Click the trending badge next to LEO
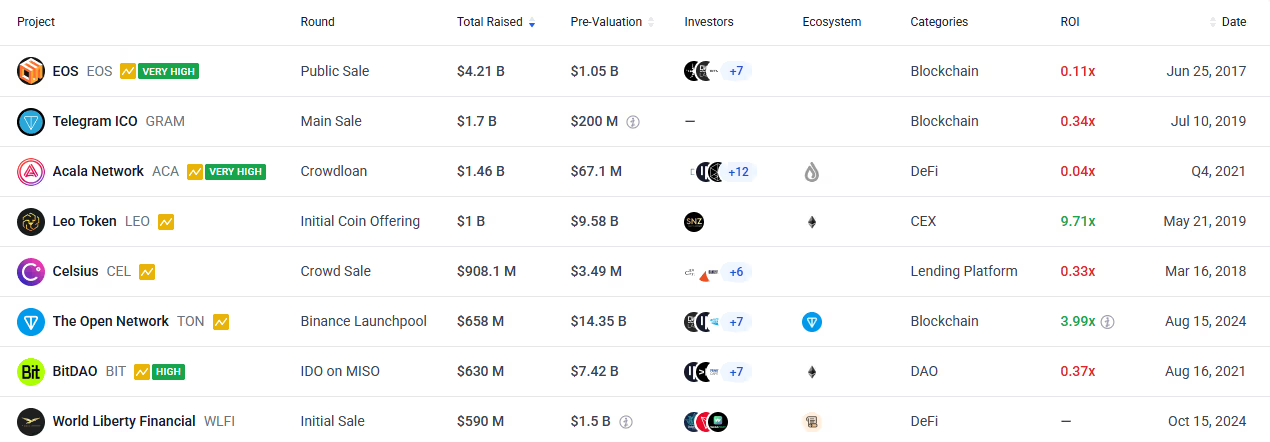 [x=166, y=222]
